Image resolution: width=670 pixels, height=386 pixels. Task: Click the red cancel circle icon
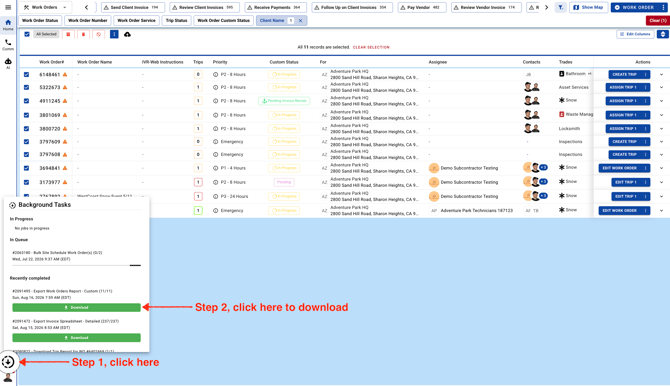pyautogui.click(x=99, y=34)
